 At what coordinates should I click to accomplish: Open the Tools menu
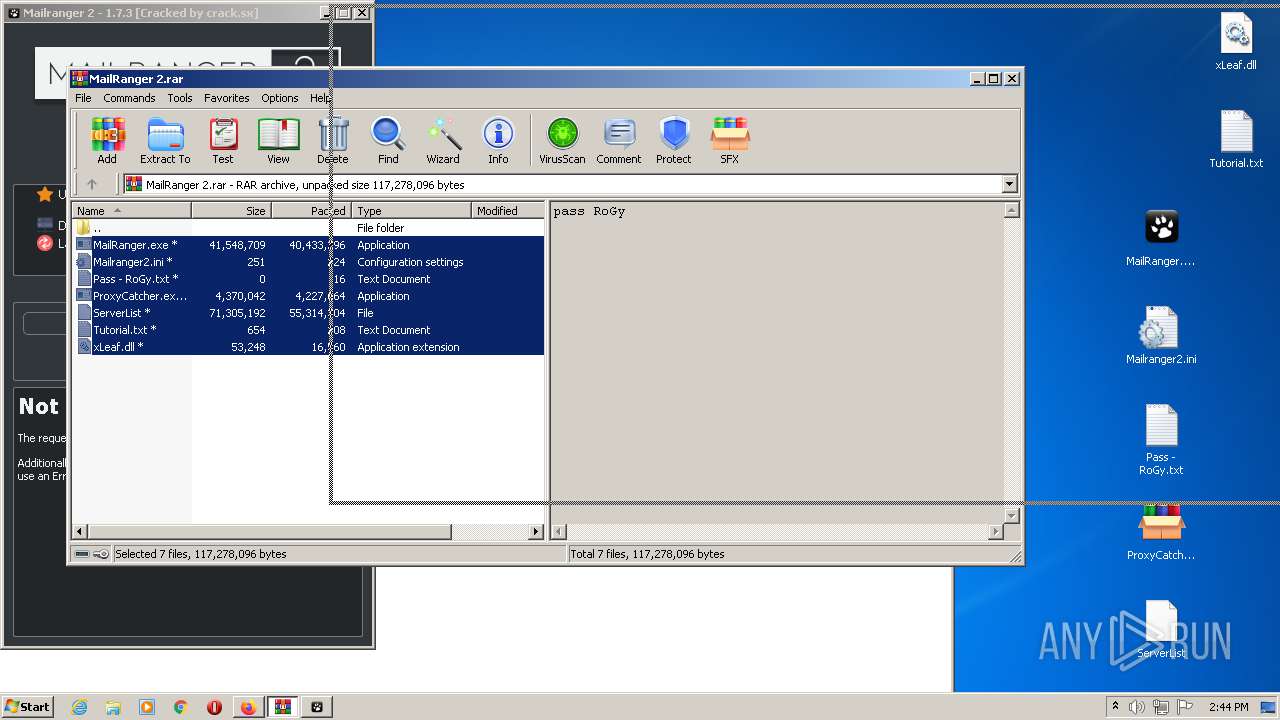click(180, 98)
